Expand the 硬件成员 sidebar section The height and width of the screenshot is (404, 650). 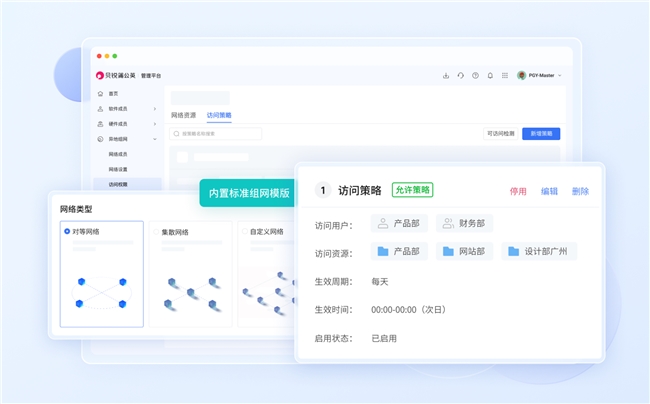[x=154, y=124]
